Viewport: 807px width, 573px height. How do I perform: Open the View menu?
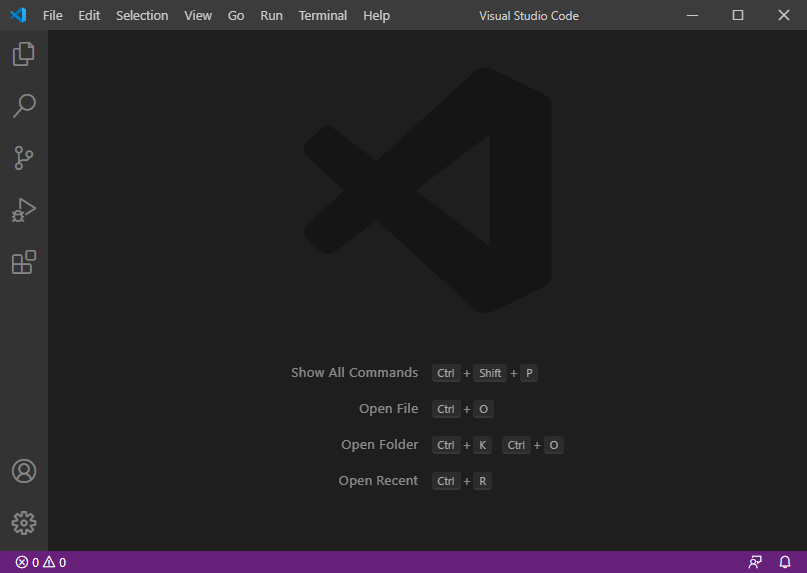198,15
